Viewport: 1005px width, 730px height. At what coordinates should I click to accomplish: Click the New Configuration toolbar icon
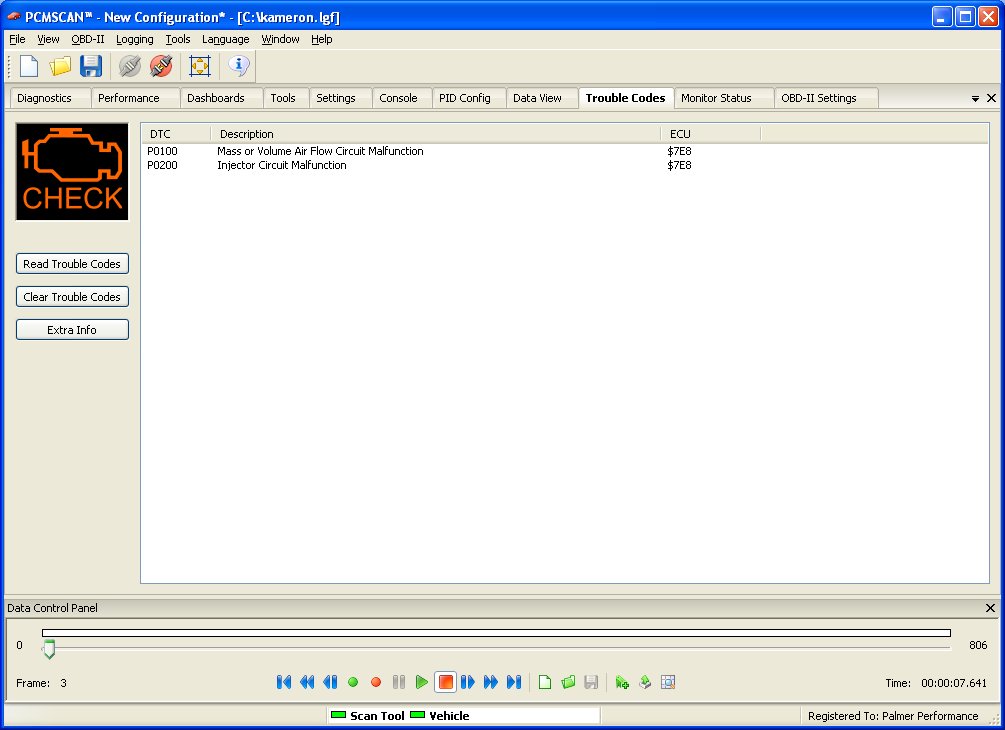point(29,66)
